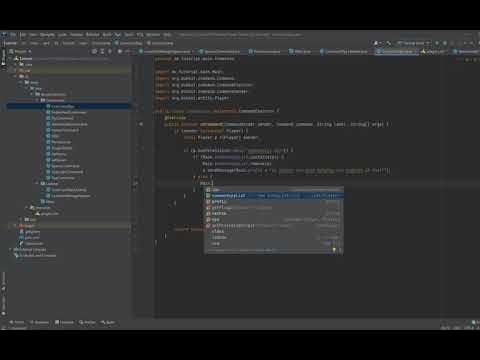Collapse the Listener package arrow in tree
The height and width of the screenshot is (360, 480).
(37, 183)
